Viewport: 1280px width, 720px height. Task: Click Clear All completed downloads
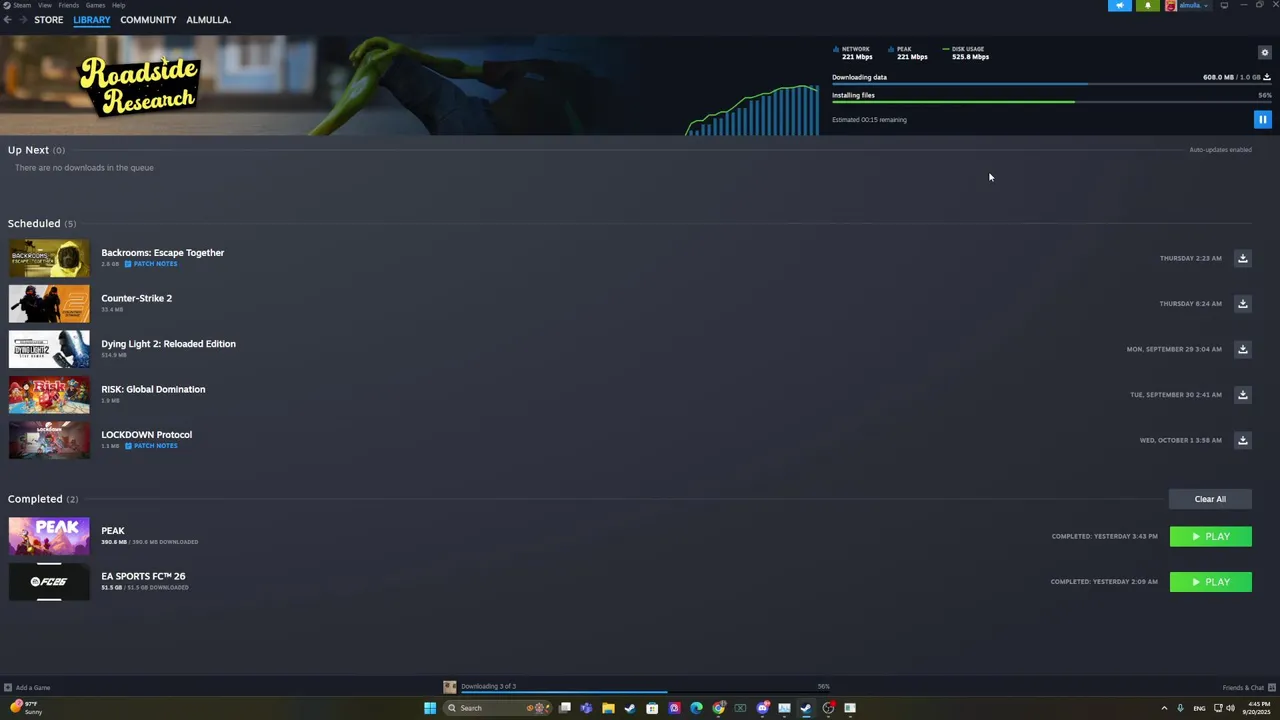1210,499
